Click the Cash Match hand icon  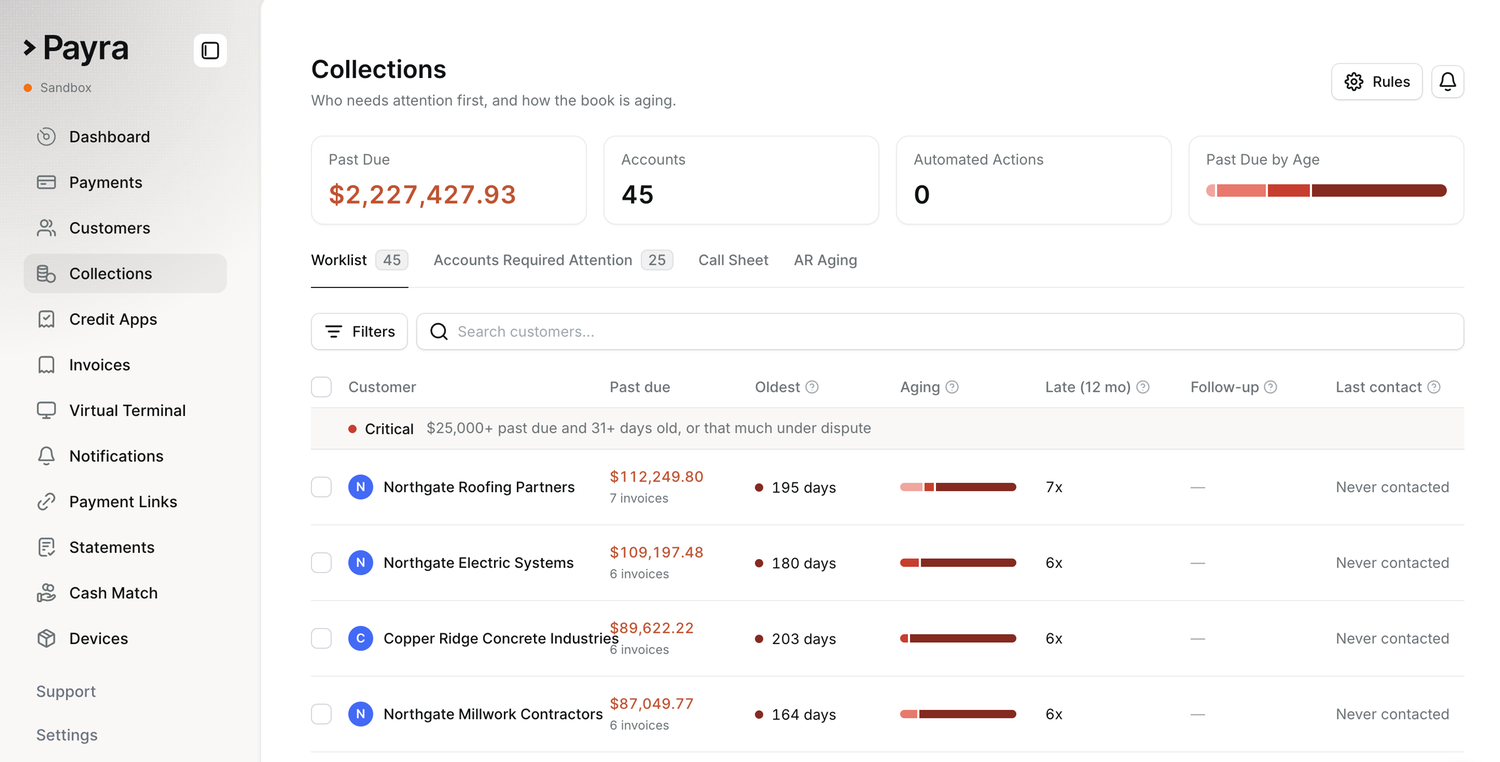pos(46,593)
